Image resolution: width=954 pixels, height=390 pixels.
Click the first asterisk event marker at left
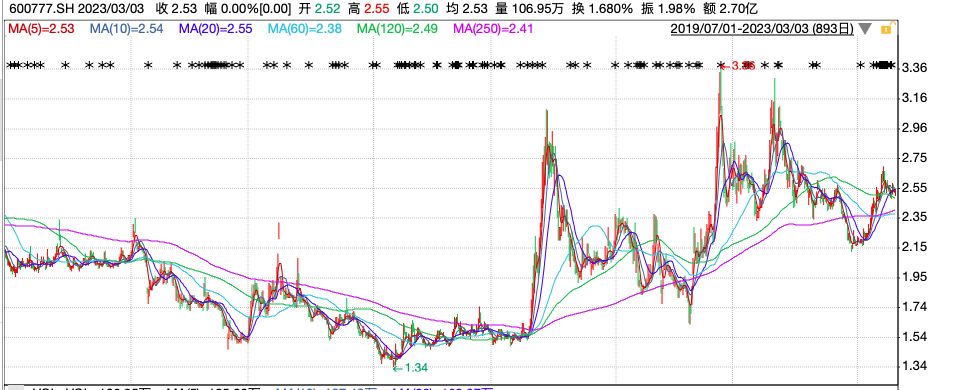[10, 64]
